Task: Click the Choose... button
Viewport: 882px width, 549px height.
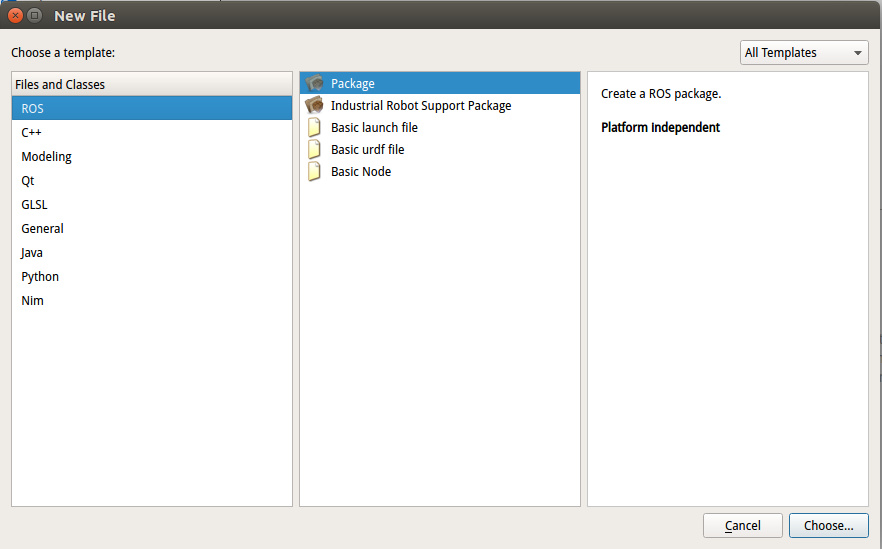Action: (829, 525)
